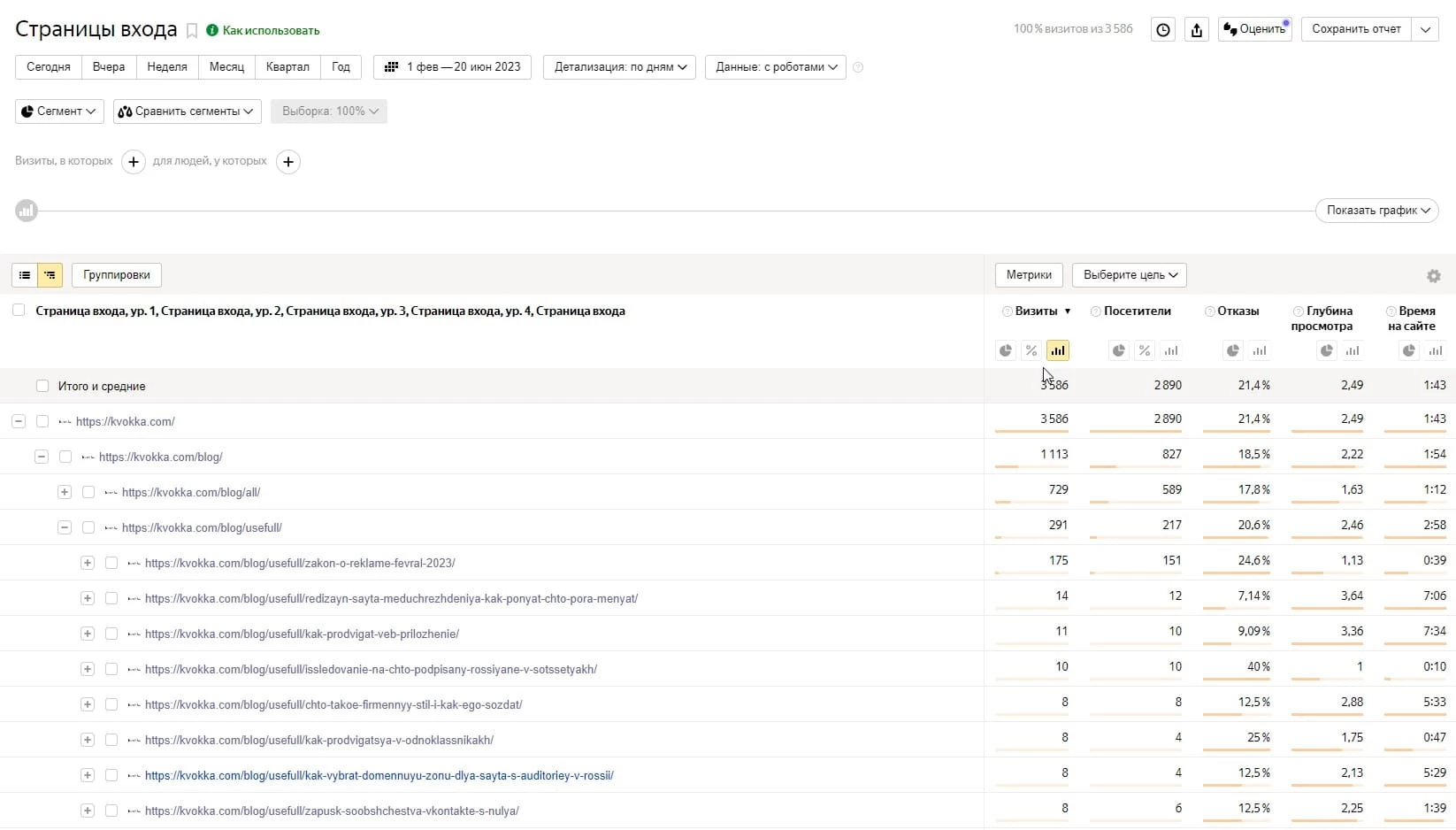Open the report history clock icon
The width and height of the screenshot is (1456, 830).
tap(1163, 29)
